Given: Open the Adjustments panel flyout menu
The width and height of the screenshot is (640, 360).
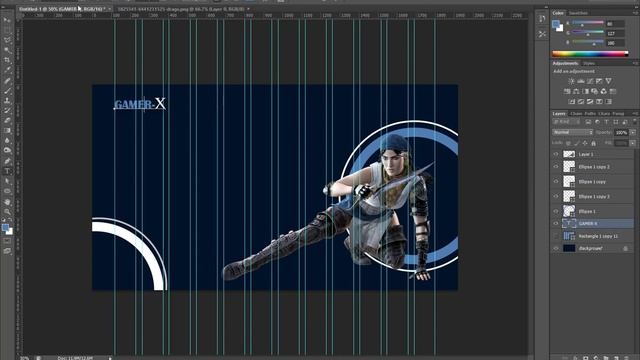Looking at the screenshot, I should pyautogui.click(x=635, y=63).
